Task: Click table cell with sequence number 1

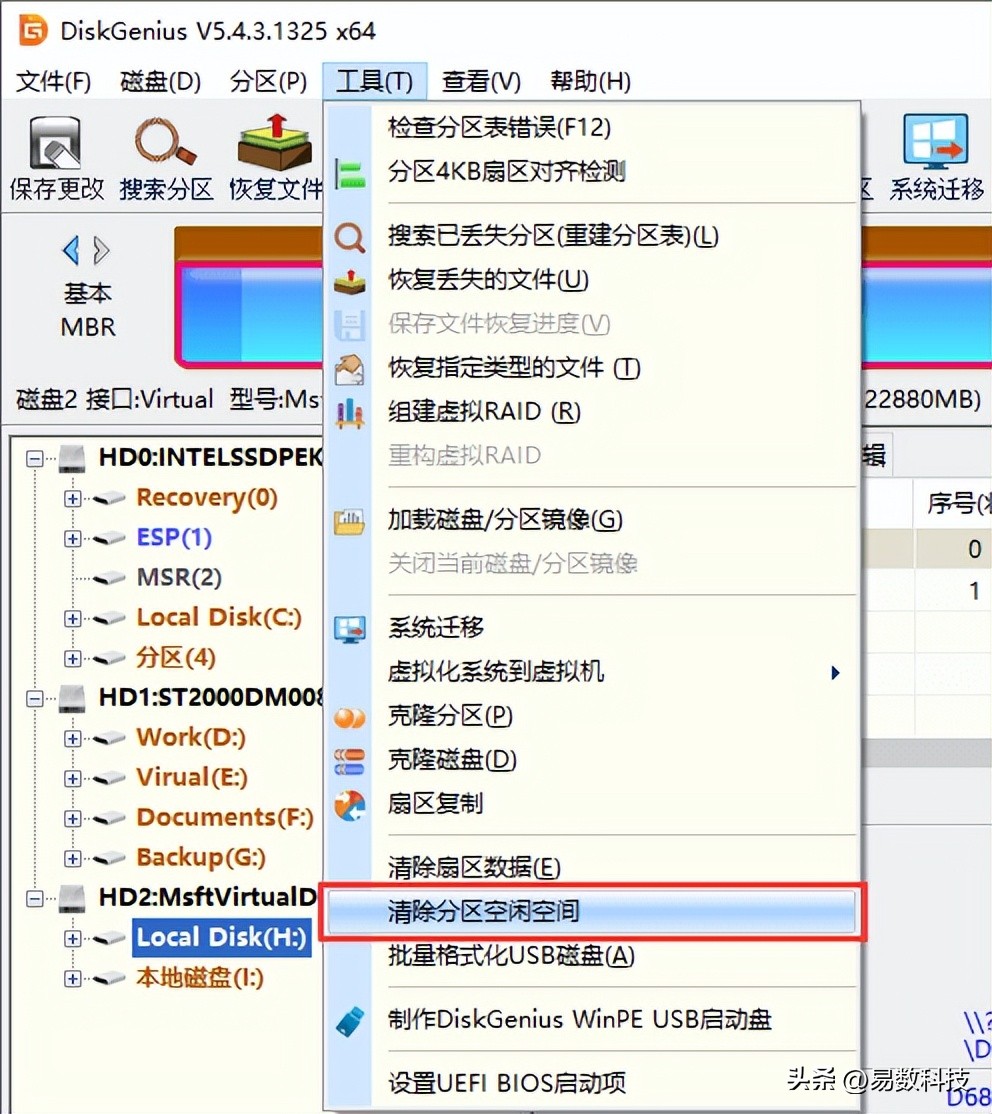Action: 956,591
